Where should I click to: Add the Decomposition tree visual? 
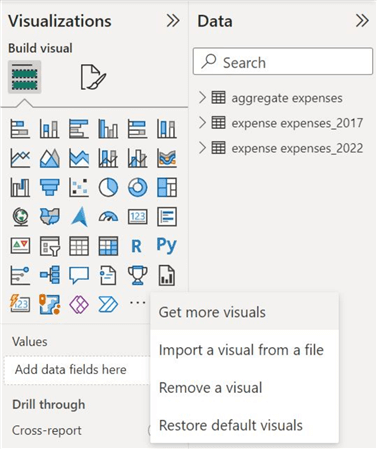click(x=49, y=275)
